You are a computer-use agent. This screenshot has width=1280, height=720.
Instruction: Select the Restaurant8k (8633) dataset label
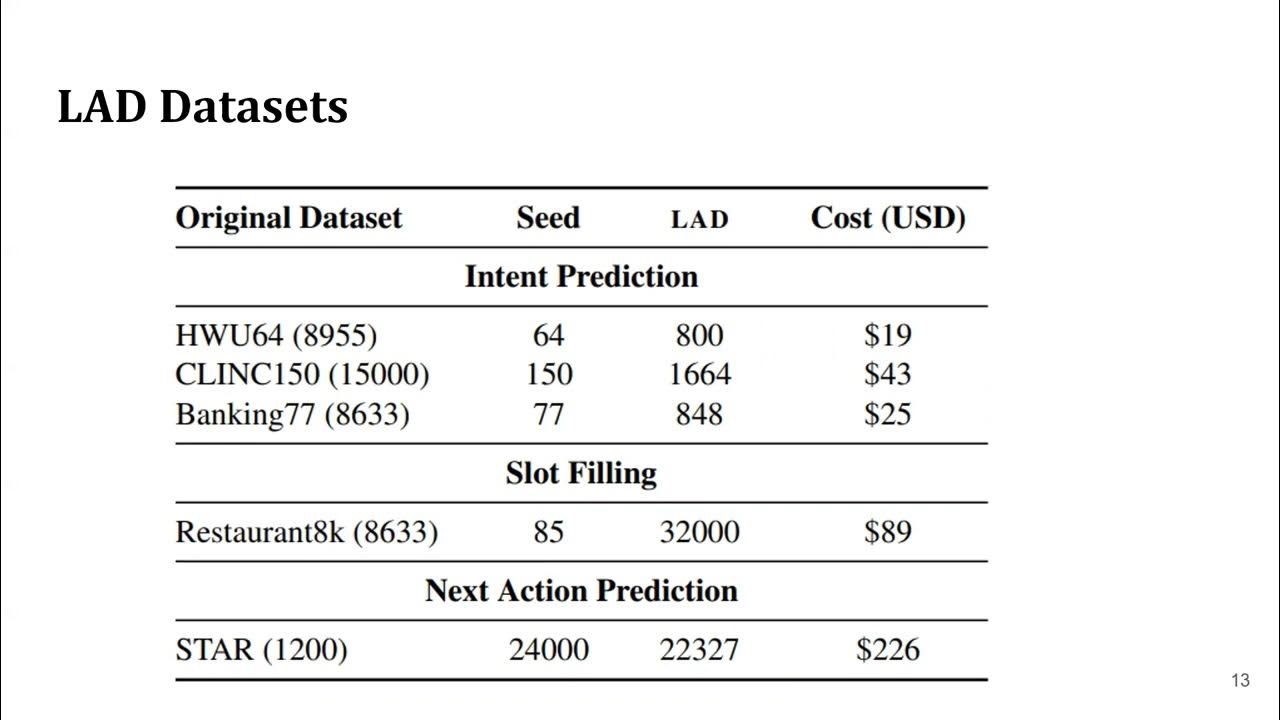coord(306,532)
